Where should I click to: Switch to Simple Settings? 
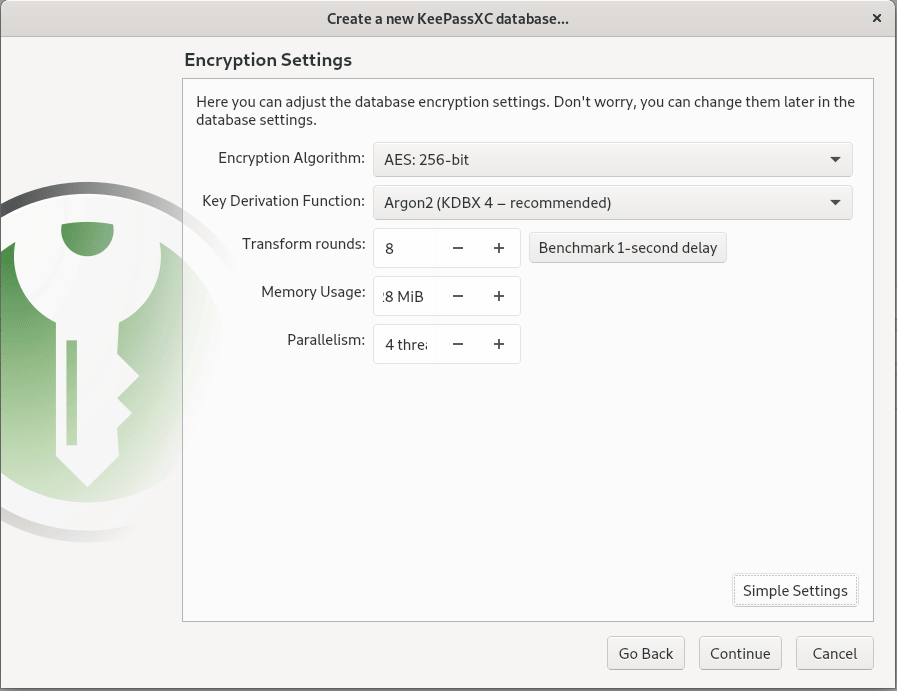795,590
